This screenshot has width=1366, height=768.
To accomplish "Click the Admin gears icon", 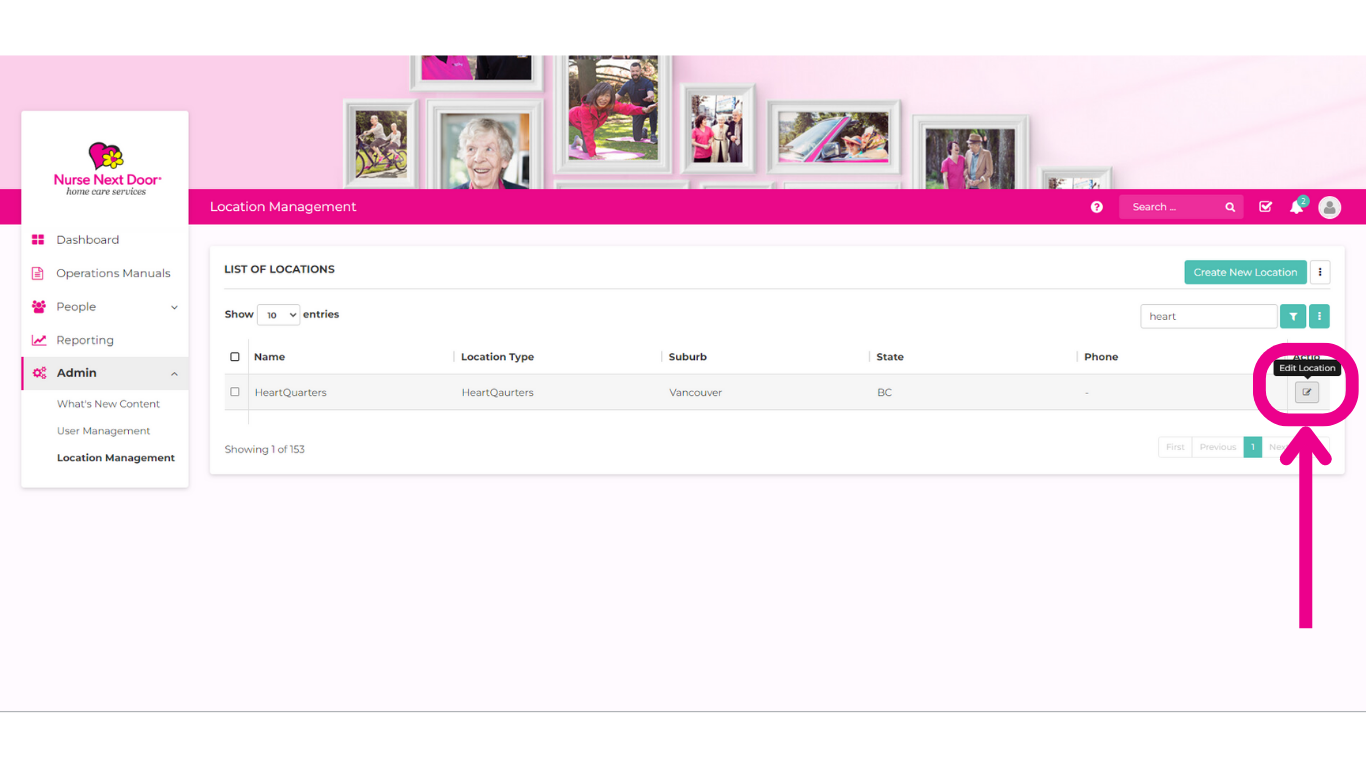I will pyautogui.click(x=39, y=373).
